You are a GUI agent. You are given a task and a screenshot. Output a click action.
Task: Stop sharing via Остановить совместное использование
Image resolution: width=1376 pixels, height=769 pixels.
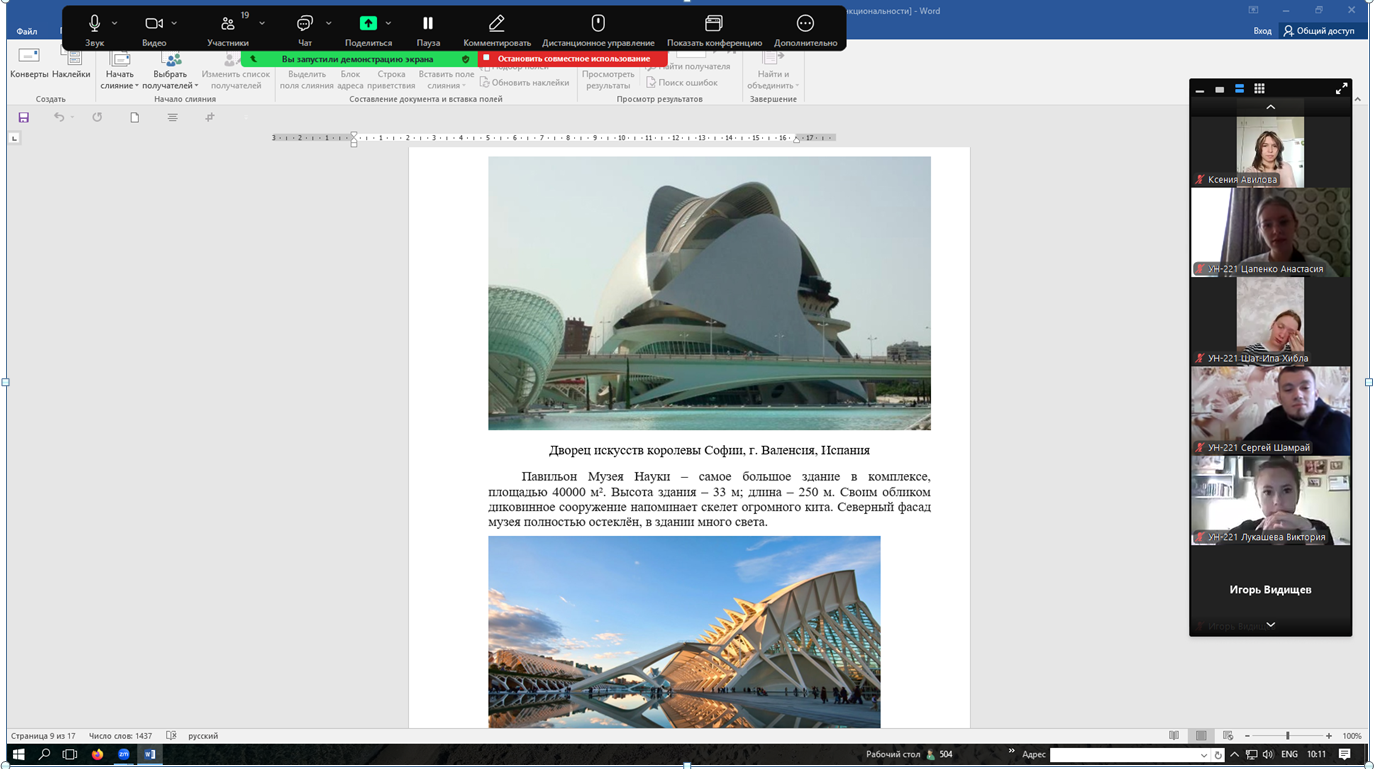click(x=573, y=59)
